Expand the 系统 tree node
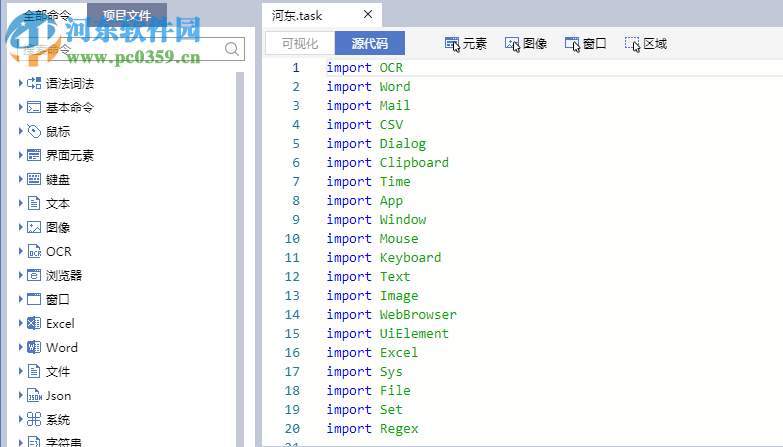The image size is (783, 447). pyautogui.click(x=20, y=419)
